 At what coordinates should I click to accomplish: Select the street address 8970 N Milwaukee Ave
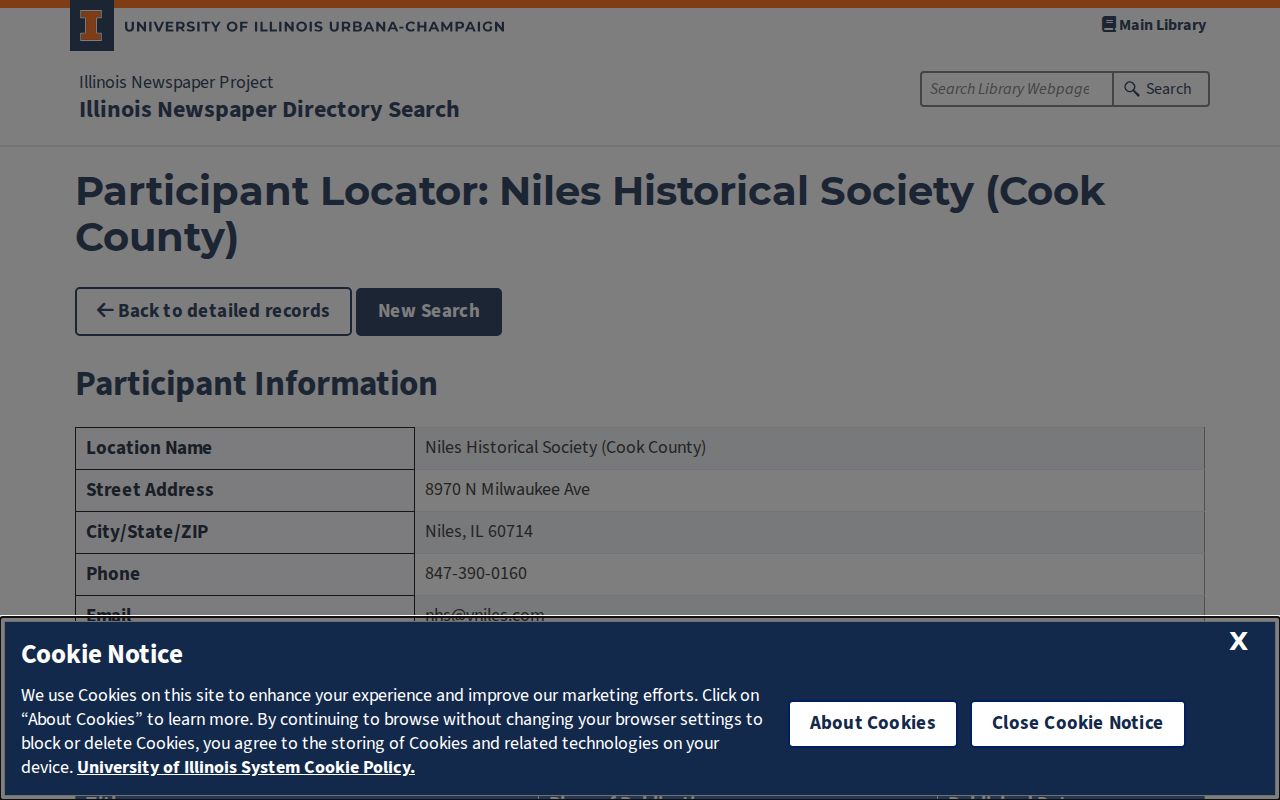point(507,489)
